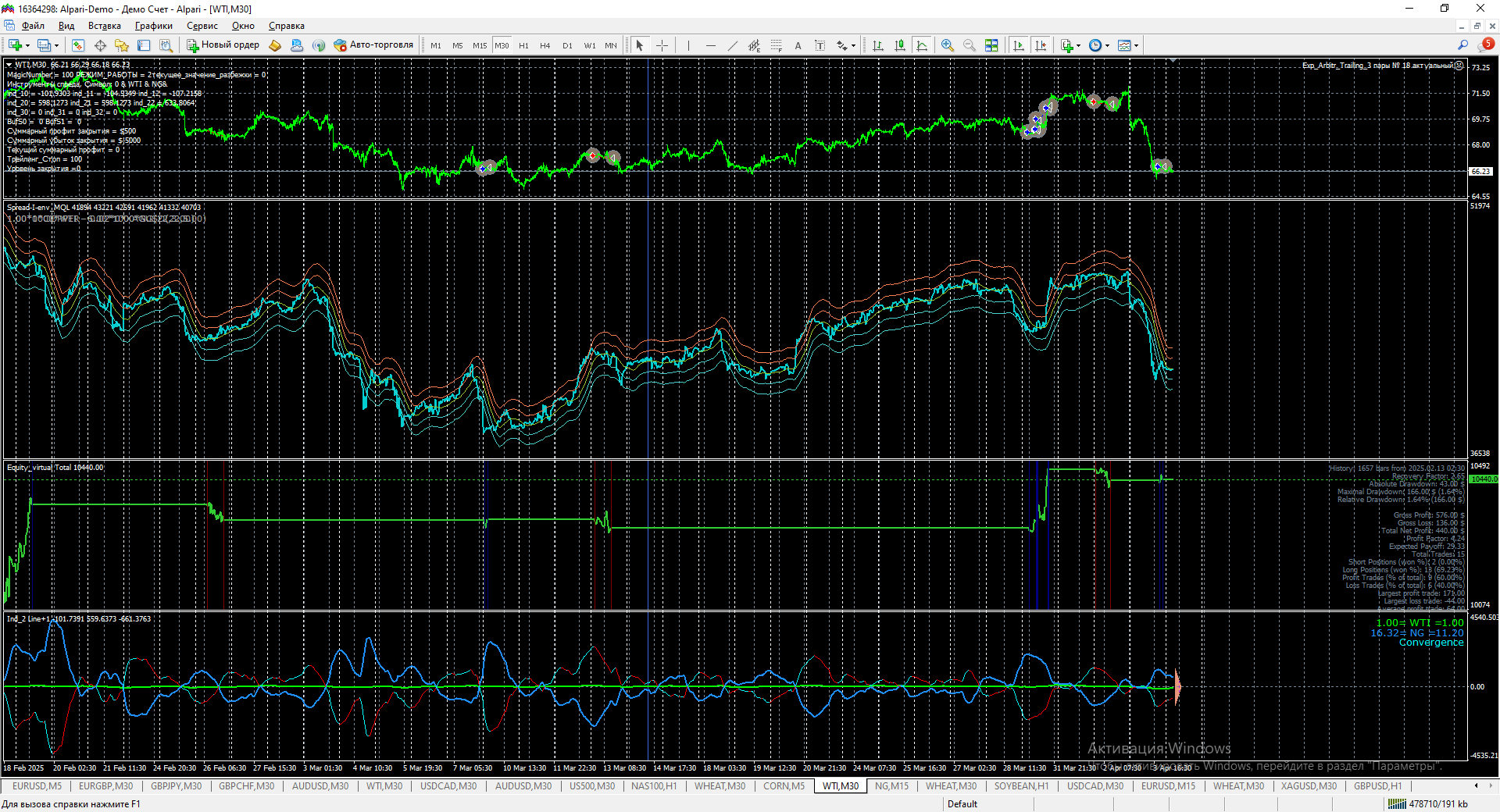Screen dimensions: 1500x812
Task: Expand the periodicity clock dropdown
Action: point(1107,45)
